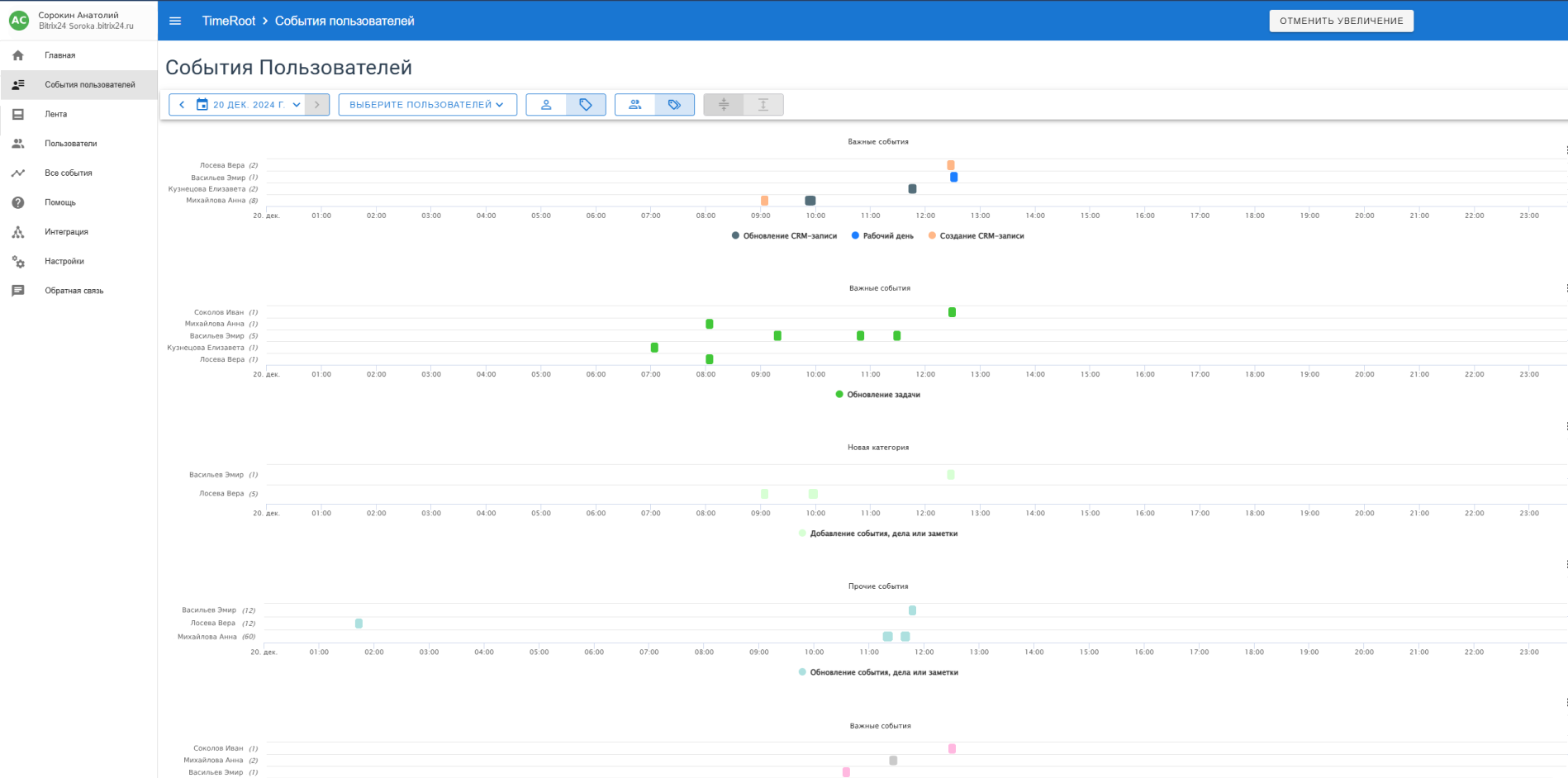1568x778 pixels.
Task: Click Кузнецова Елизавета's event marker near 07:00
Action: pyautogui.click(x=654, y=348)
